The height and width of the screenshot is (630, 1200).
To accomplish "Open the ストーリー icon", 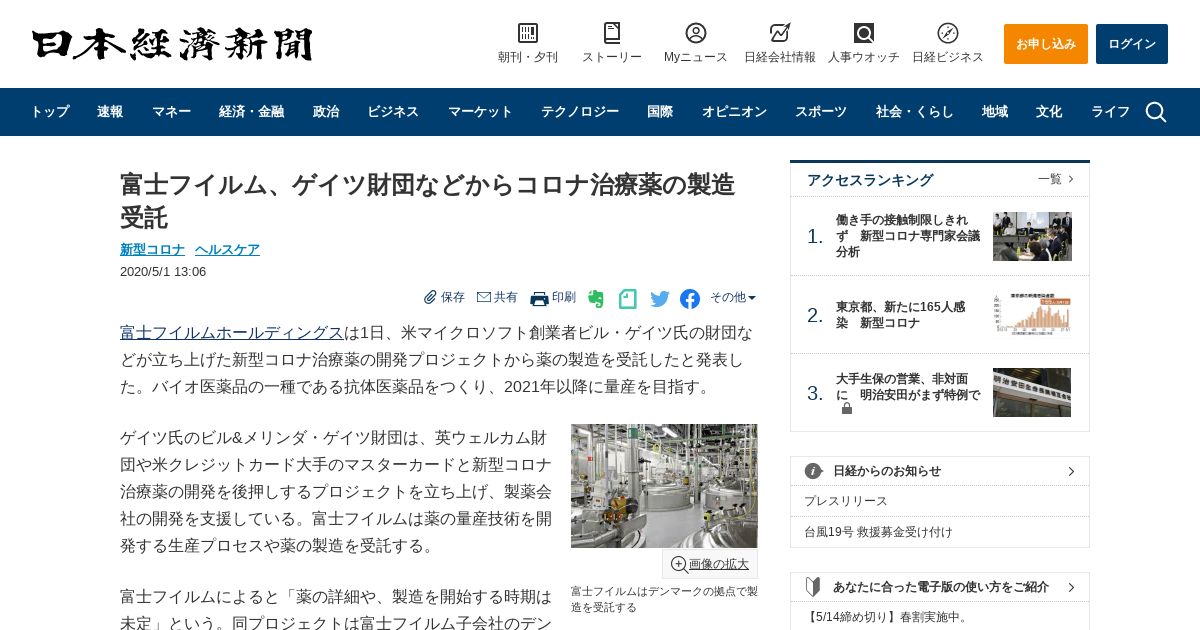I will coord(612,33).
